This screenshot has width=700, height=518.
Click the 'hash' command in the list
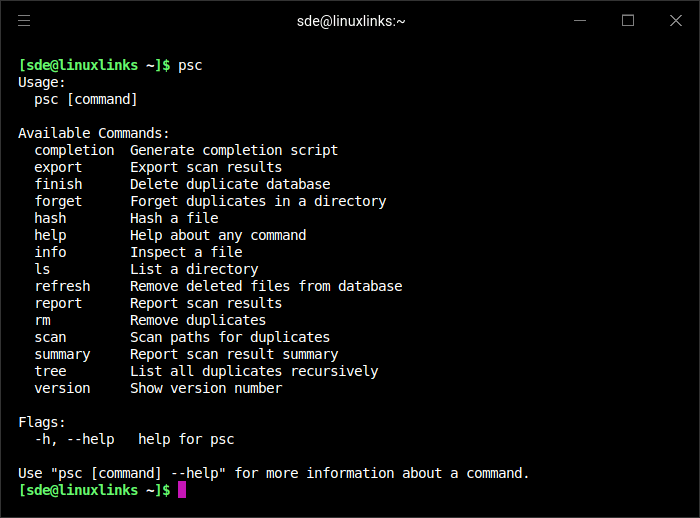50,218
